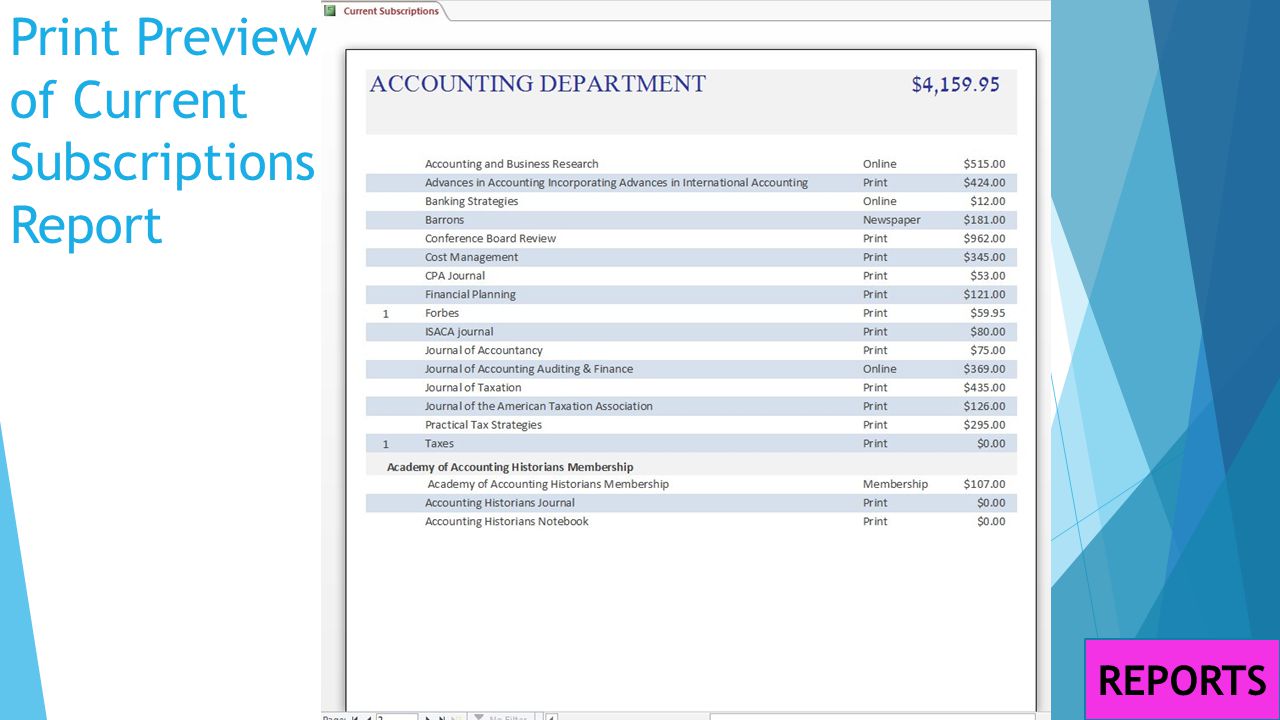The image size is (1280, 720).
Task: Click the $345.00 price
Action: tap(984, 257)
